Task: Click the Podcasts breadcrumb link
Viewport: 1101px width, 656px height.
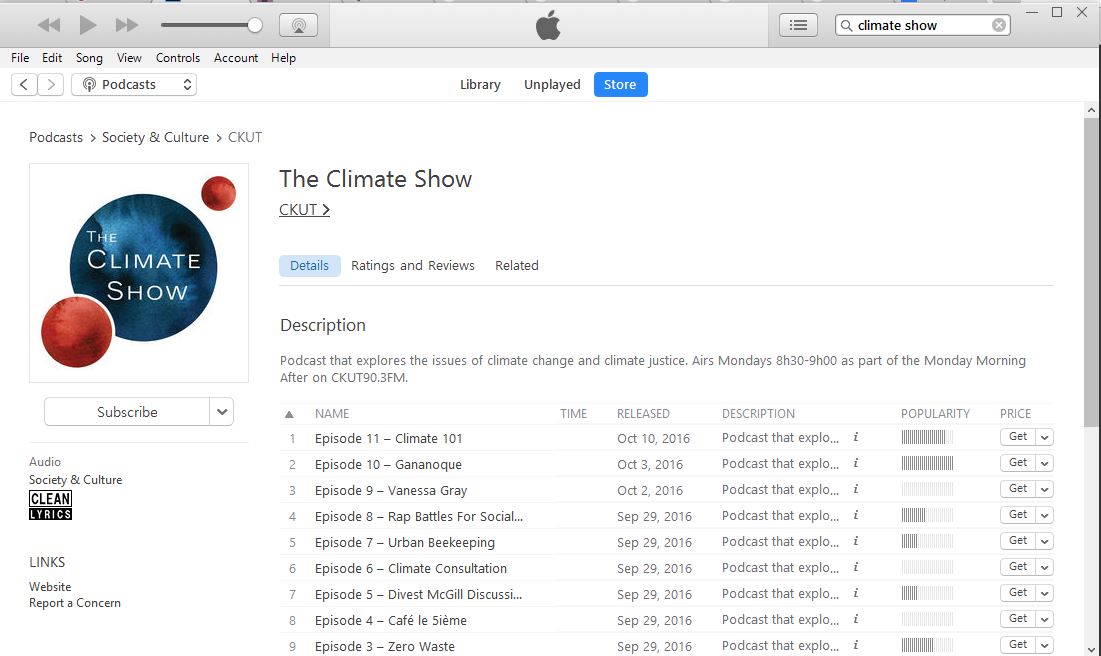Action: tap(55, 137)
